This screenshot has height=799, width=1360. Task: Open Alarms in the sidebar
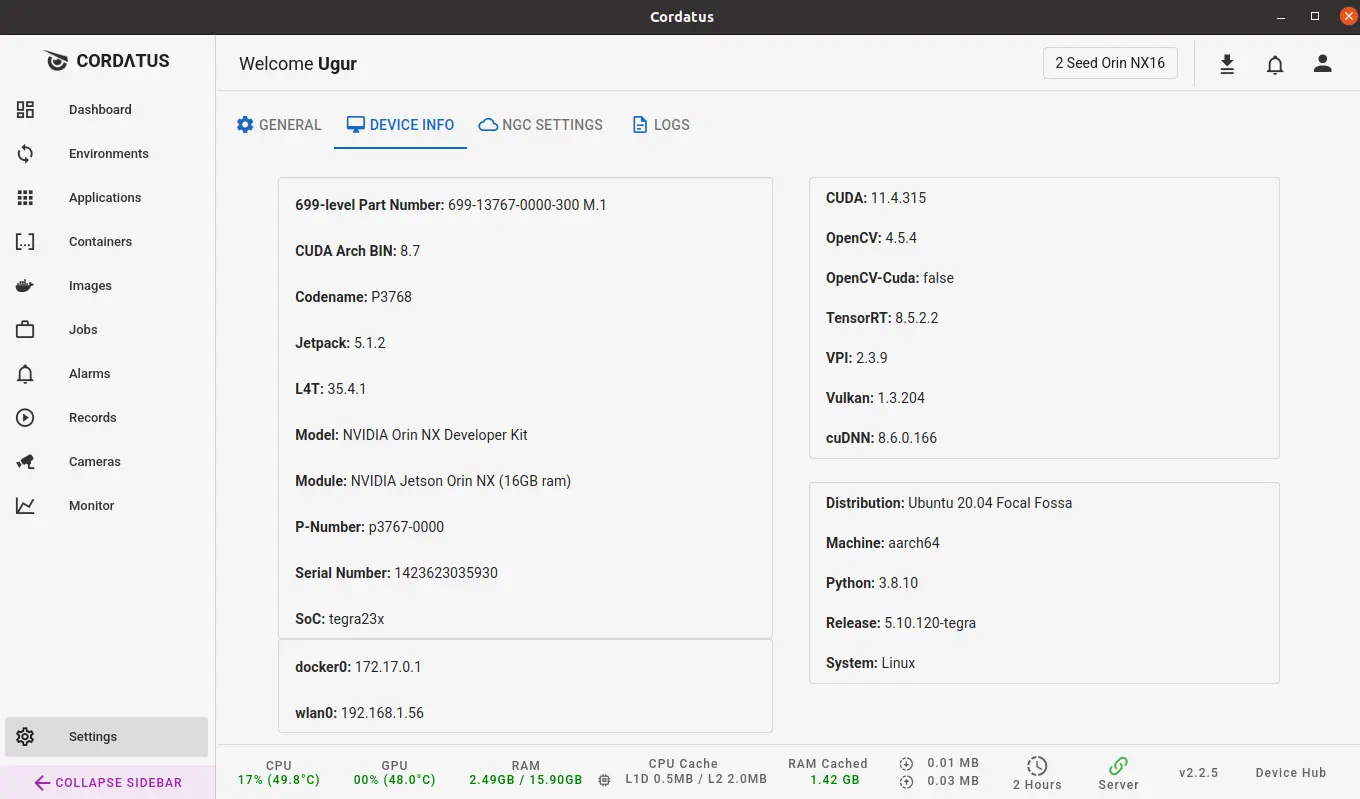pyautogui.click(x=89, y=374)
